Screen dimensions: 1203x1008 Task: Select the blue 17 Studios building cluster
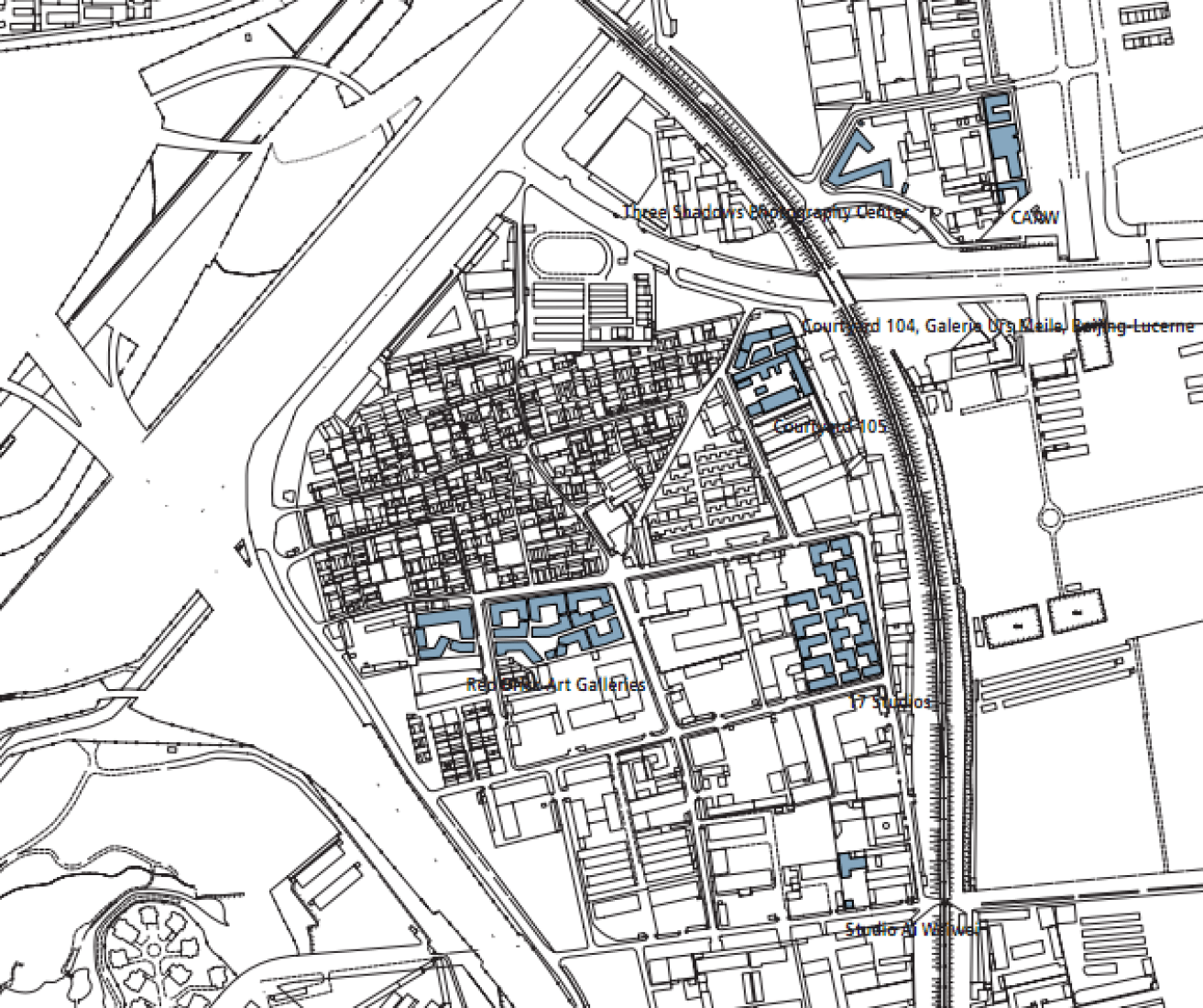835,614
